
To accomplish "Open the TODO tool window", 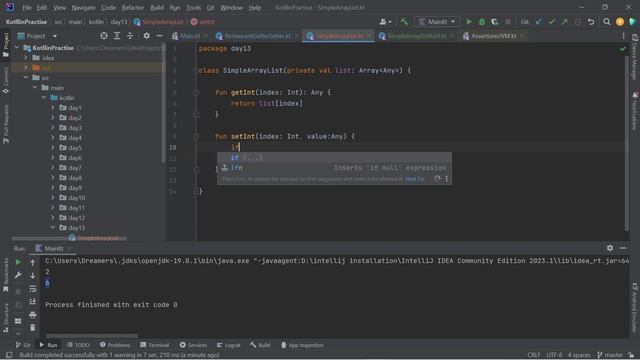I will (x=78, y=345).
